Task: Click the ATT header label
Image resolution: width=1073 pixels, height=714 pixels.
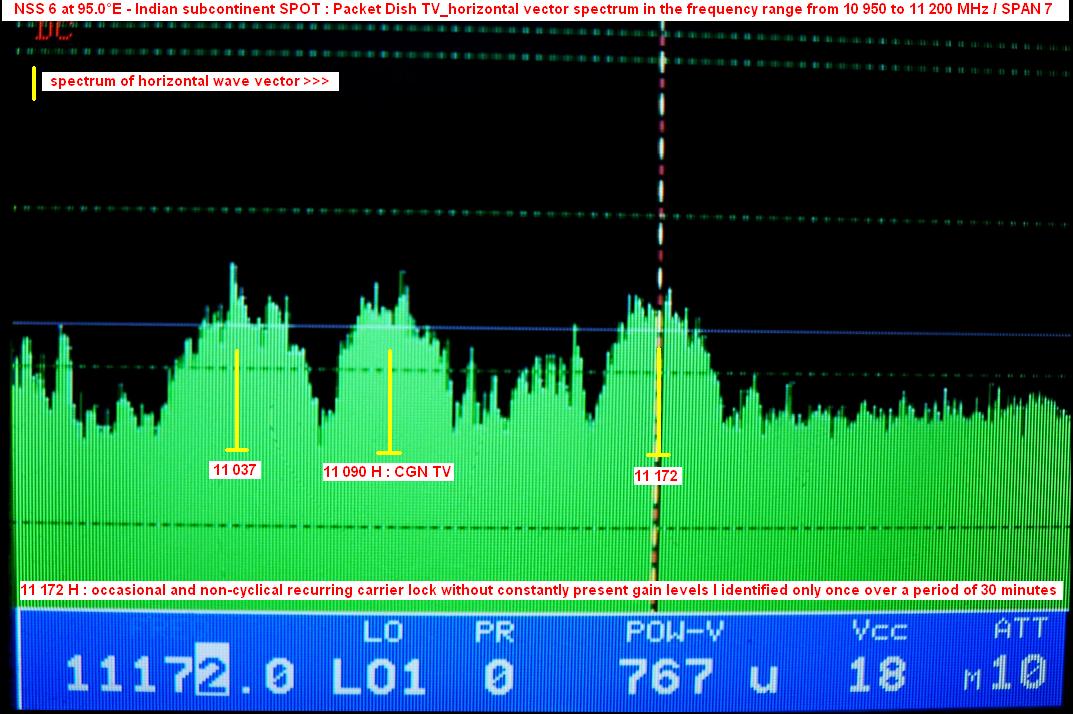Action: click(1020, 629)
